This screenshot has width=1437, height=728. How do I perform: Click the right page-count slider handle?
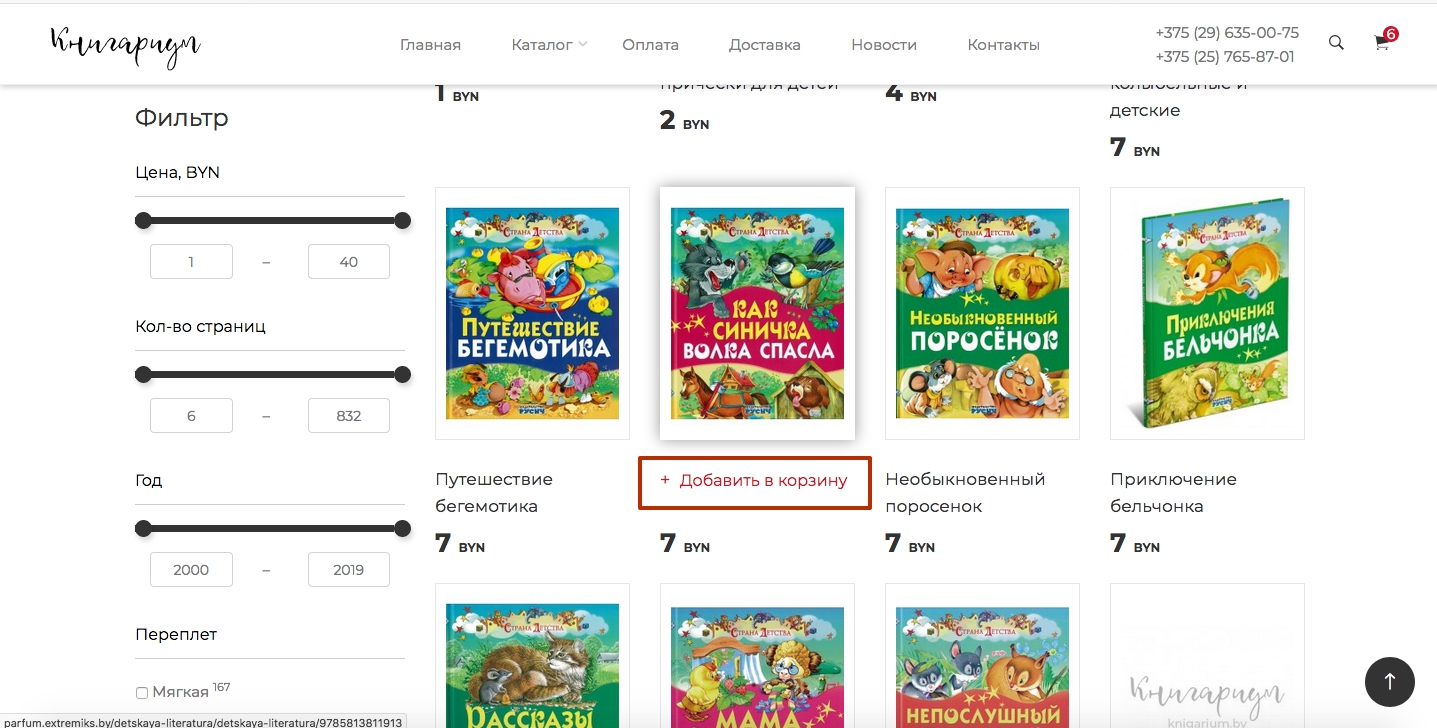tap(402, 375)
